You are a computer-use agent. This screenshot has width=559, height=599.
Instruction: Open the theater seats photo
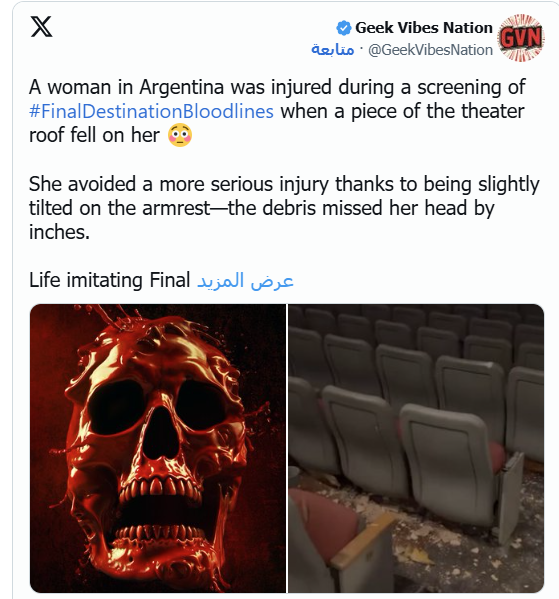(x=416, y=448)
